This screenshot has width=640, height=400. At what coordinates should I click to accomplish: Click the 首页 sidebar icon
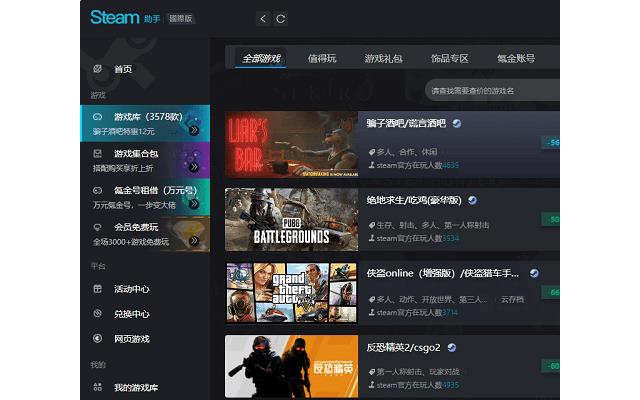[98, 69]
